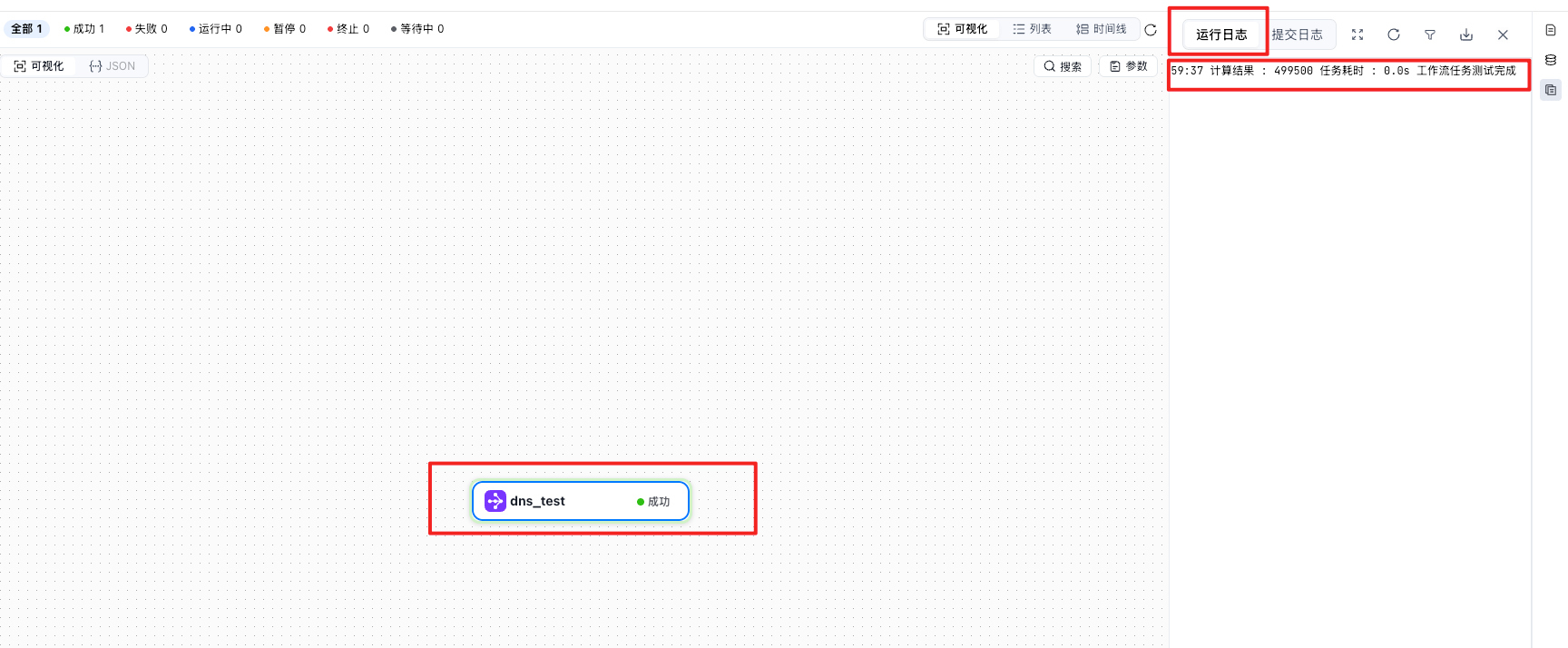
Task: Open the 参数 parameters button
Action: point(1129,66)
